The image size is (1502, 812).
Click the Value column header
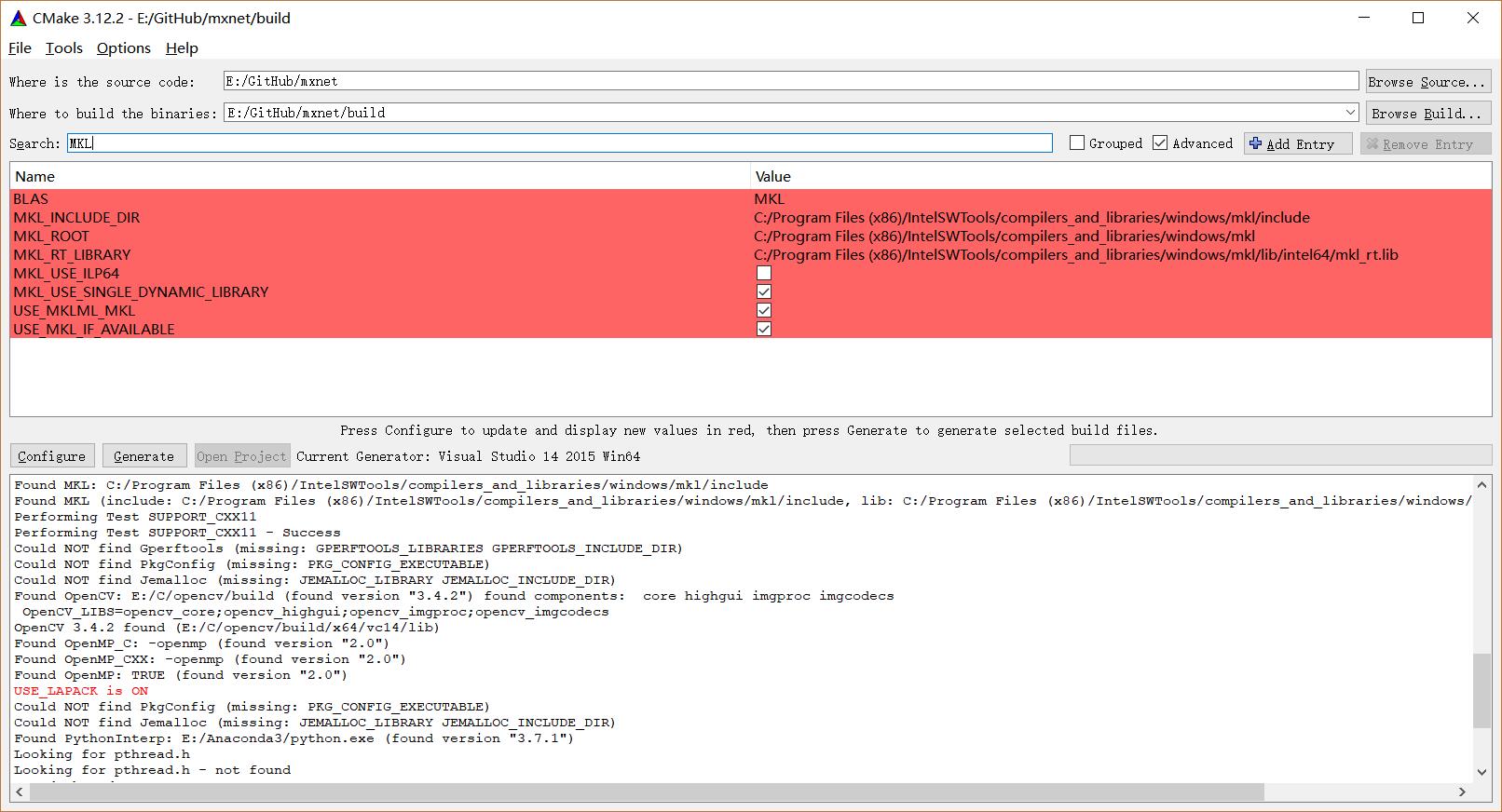pyautogui.click(x=1121, y=176)
